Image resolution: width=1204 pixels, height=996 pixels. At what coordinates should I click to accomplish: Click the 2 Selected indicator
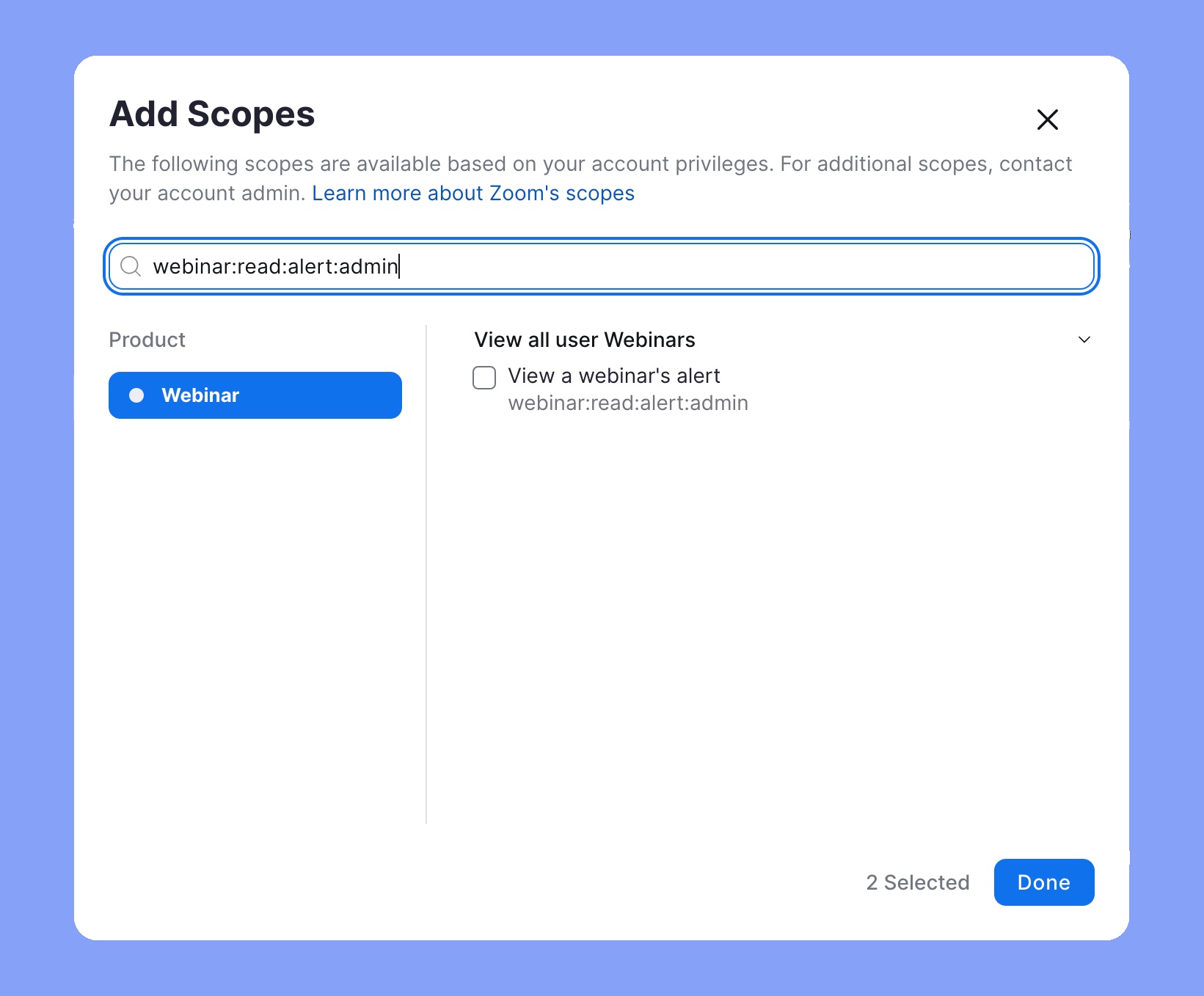pos(917,882)
